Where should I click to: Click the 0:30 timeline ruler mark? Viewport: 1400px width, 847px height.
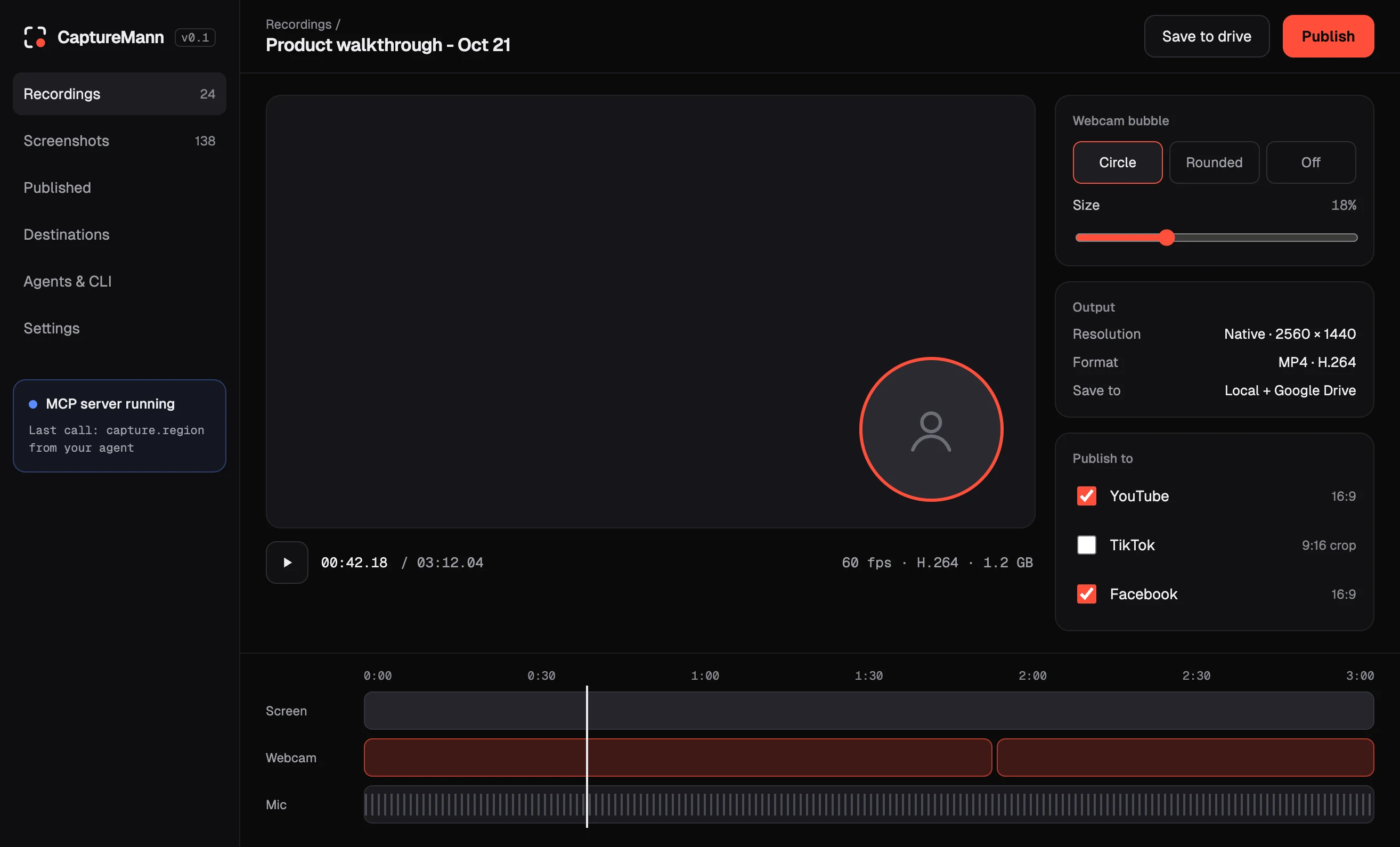click(541, 675)
